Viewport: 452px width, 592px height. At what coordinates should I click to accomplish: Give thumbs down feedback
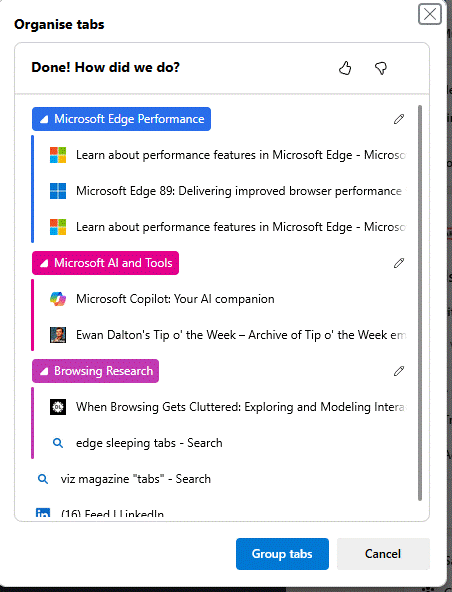pos(381,68)
